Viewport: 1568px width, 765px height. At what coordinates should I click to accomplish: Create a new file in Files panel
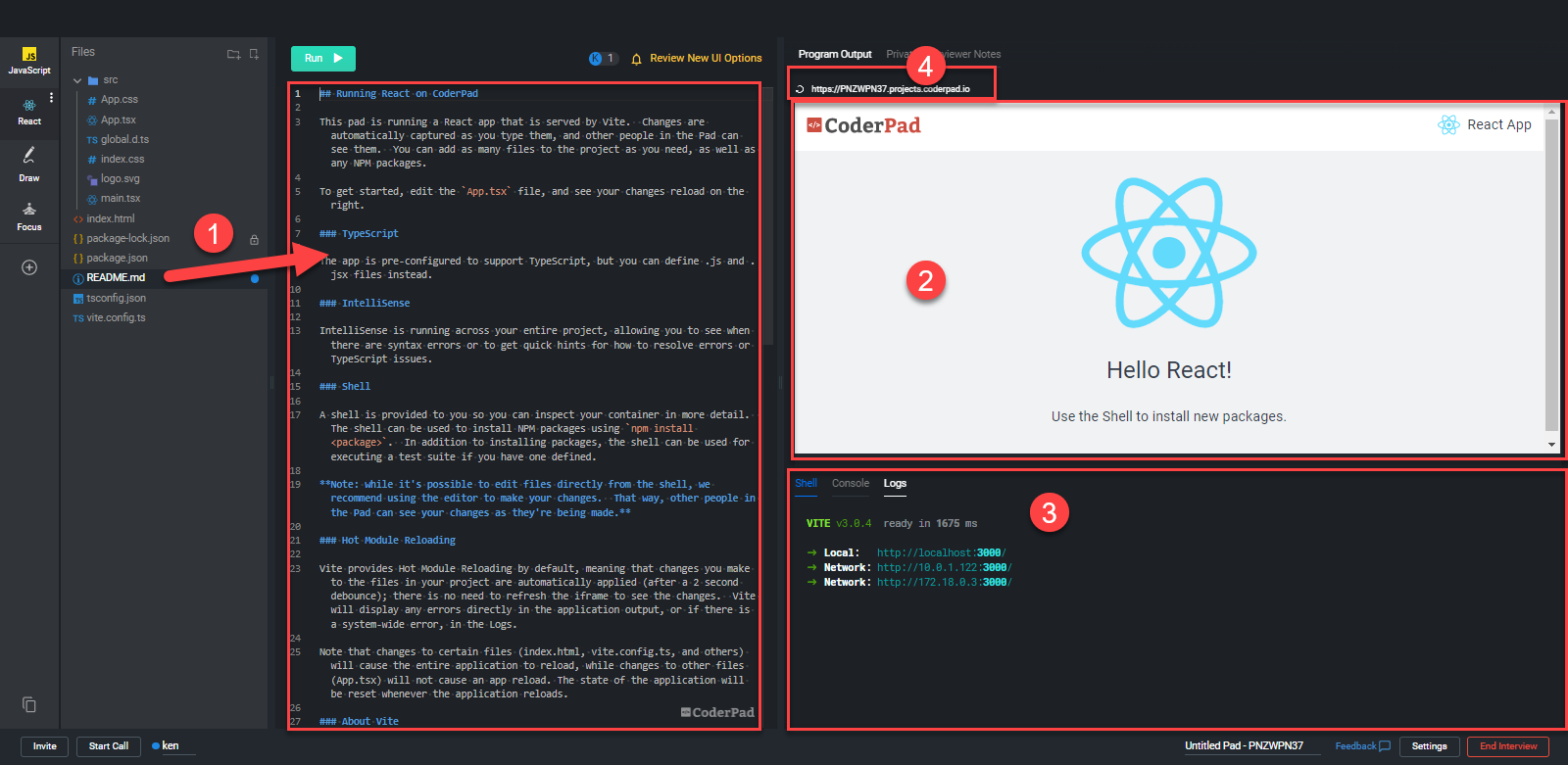point(254,54)
